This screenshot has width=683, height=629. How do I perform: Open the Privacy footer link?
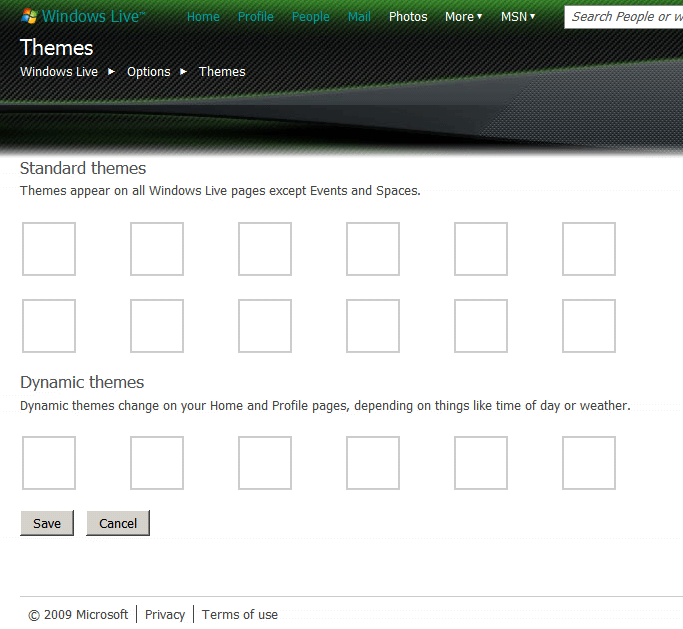tap(165, 615)
